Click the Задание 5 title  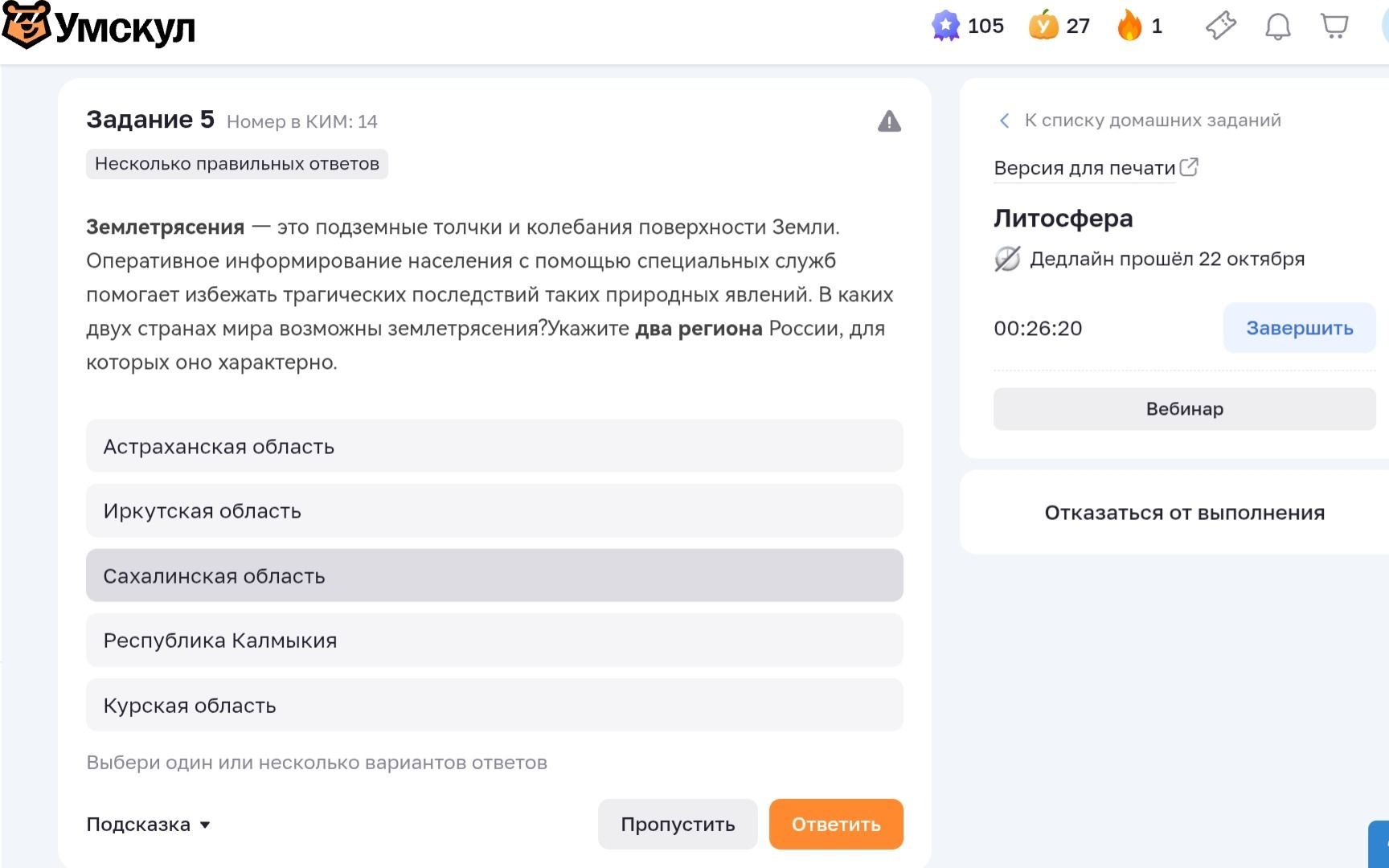click(x=150, y=119)
